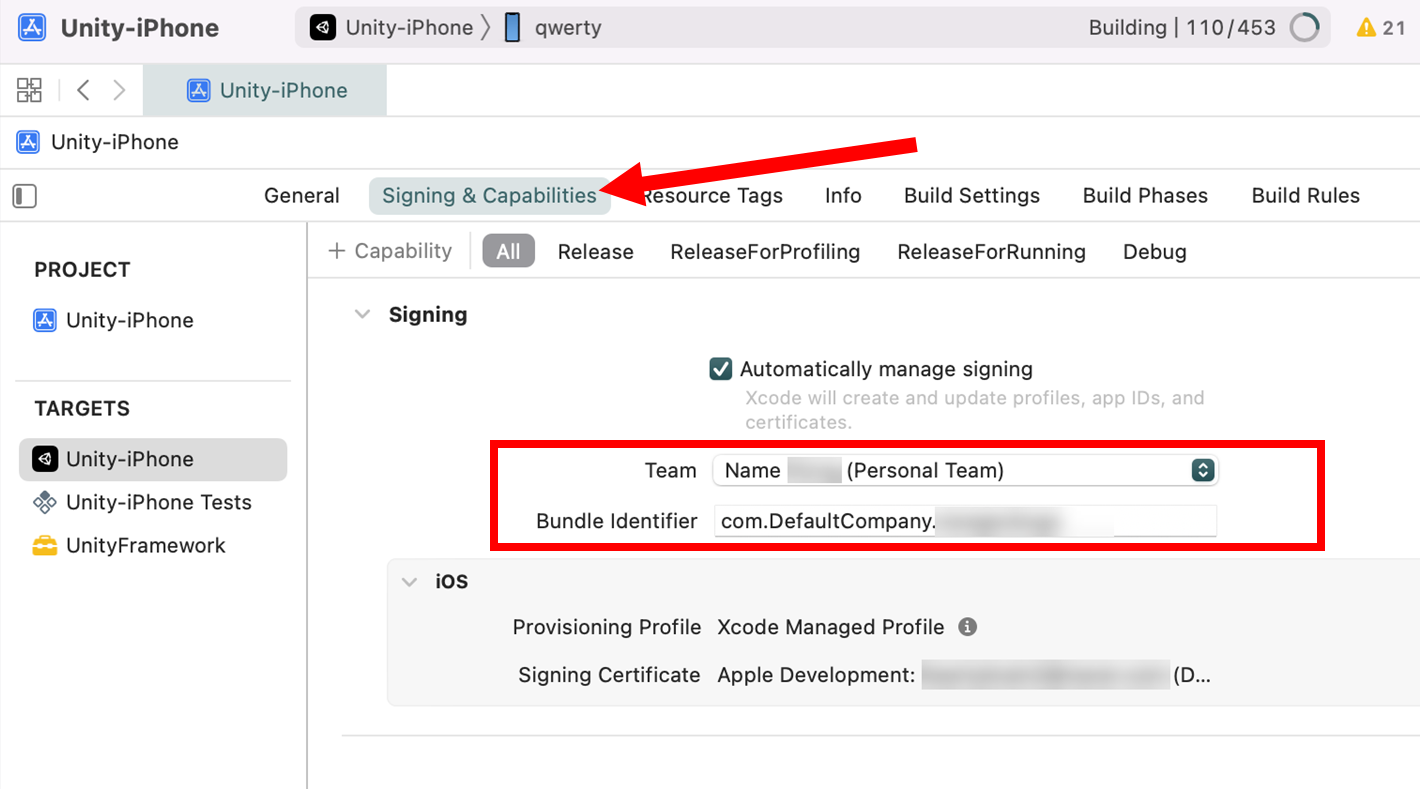Viewport: 1420px width, 789px height.
Task: Select the qwerty device iPhone icon
Action: pos(512,28)
